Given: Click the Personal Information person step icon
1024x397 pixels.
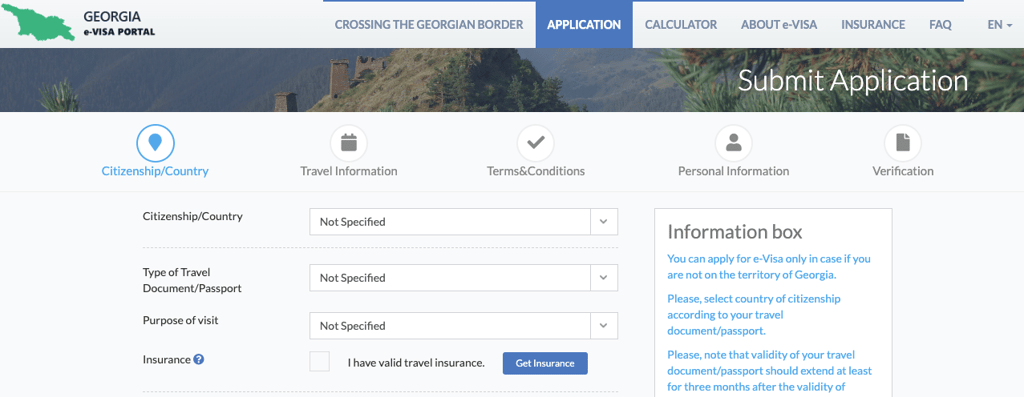Looking at the screenshot, I should [x=733, y=143].
